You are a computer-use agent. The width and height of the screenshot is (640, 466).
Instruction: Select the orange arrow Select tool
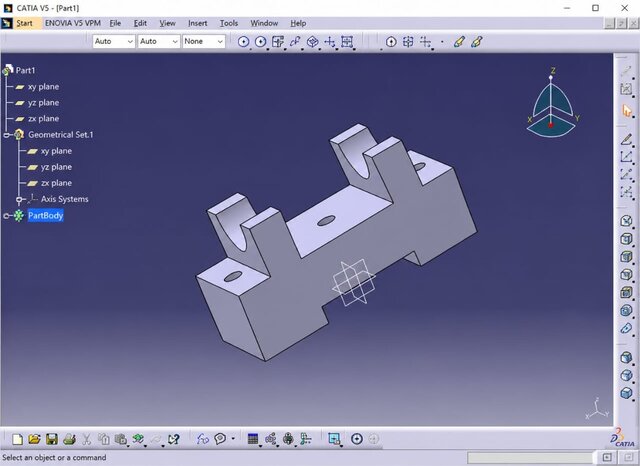click(627, 110)
